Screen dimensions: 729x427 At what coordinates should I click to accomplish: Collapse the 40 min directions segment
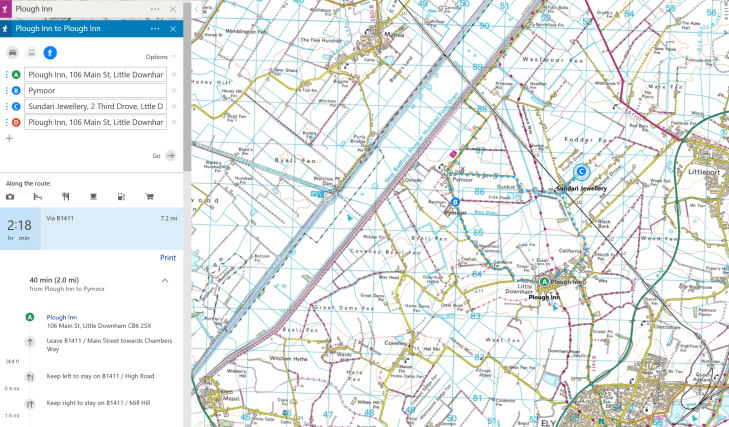(x=165, y=280)
